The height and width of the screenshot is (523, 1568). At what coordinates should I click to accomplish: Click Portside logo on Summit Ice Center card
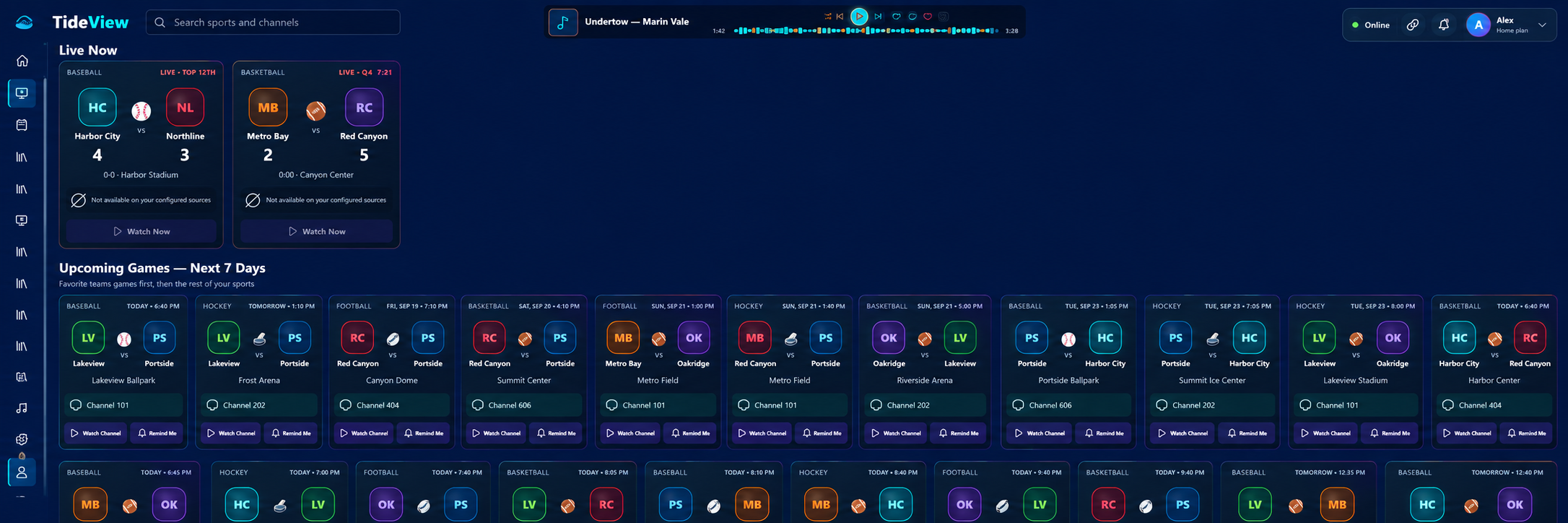point(1175,338)
